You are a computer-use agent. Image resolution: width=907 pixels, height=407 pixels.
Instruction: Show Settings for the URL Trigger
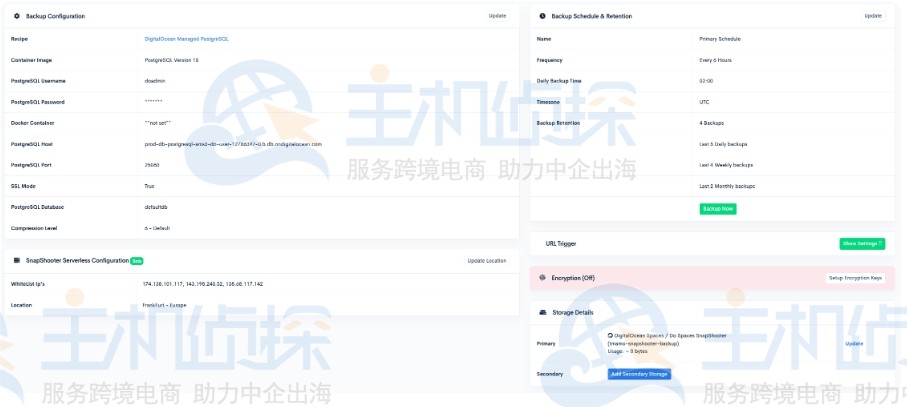862,244
